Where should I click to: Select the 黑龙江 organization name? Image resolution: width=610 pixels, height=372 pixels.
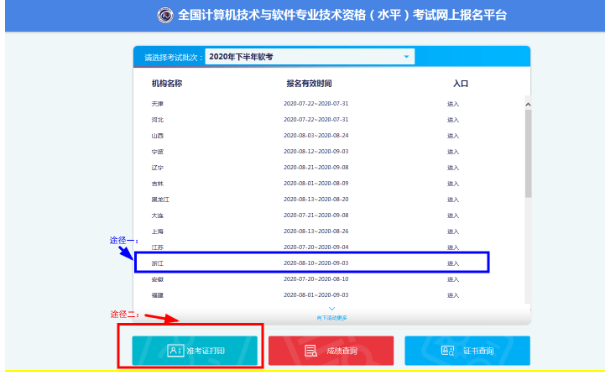160,200
